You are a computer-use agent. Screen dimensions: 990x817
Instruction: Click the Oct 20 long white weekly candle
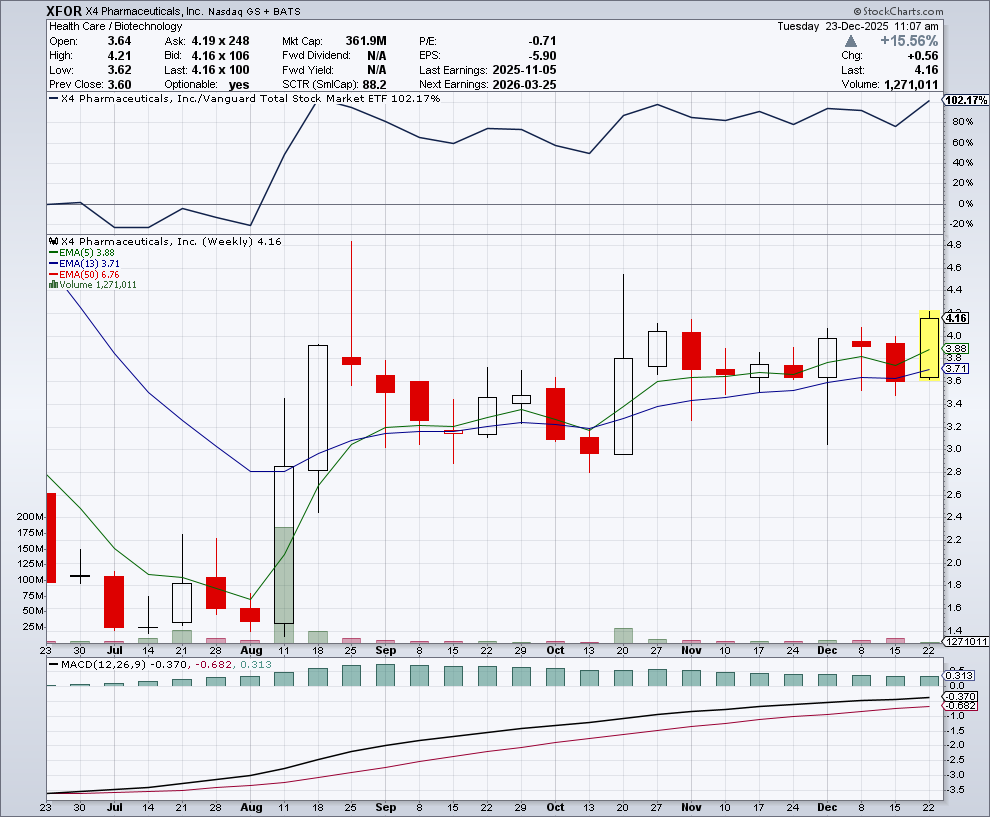tap(623, 406)
